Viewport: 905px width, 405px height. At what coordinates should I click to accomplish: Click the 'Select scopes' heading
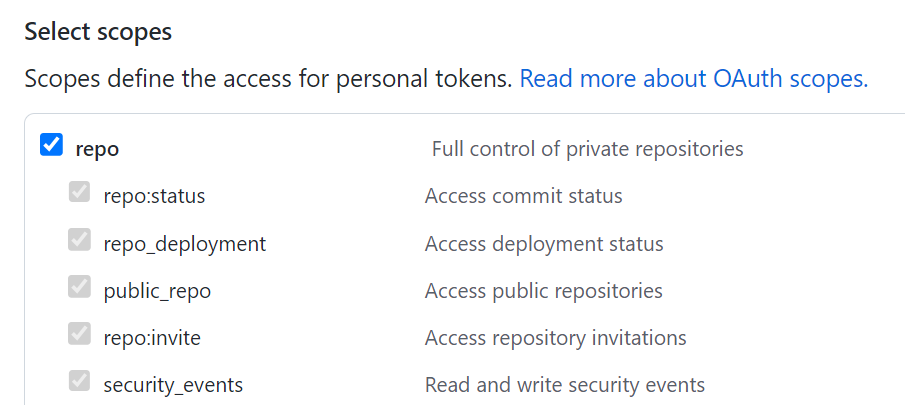pos(98,32)
